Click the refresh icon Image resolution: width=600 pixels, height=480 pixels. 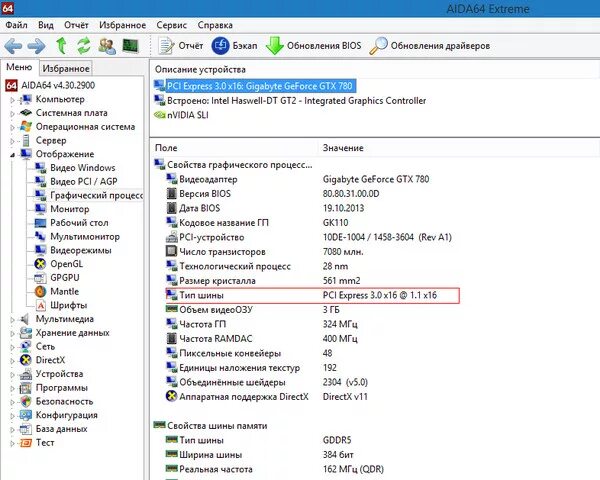[84, 46]
